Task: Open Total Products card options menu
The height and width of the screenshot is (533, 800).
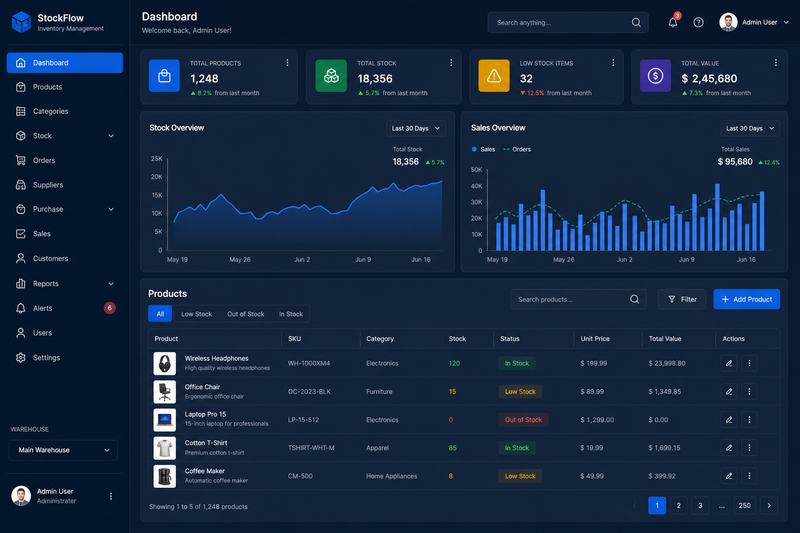Action: 287,63
